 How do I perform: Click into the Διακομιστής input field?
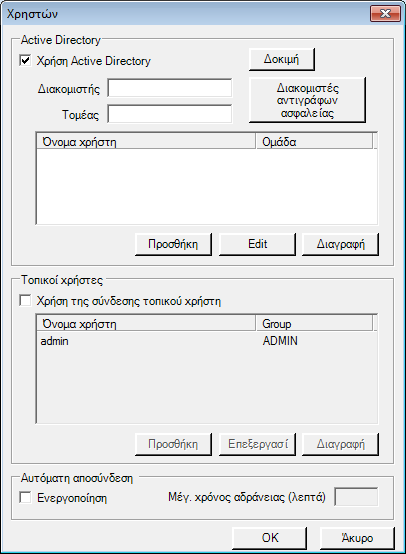(170, 88)
